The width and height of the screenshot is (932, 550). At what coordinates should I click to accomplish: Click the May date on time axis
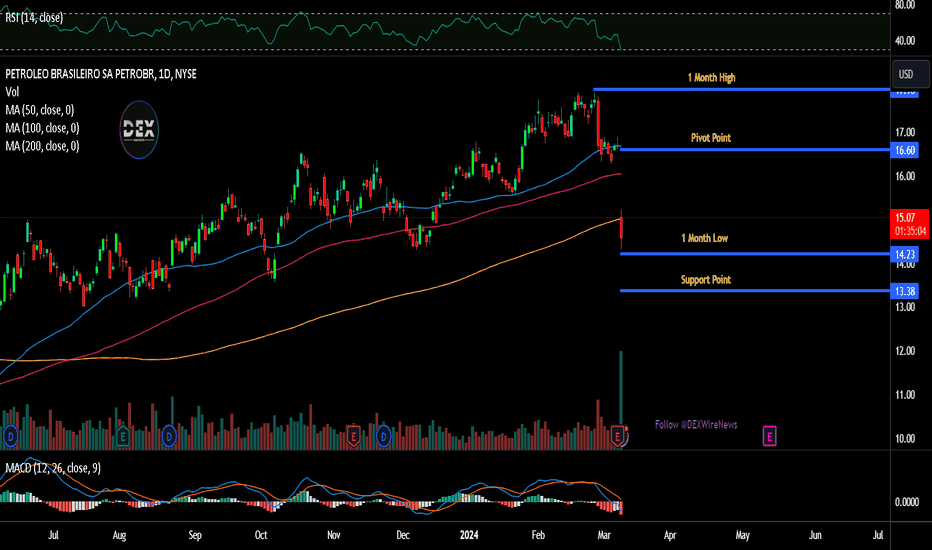tap(742, 536)
